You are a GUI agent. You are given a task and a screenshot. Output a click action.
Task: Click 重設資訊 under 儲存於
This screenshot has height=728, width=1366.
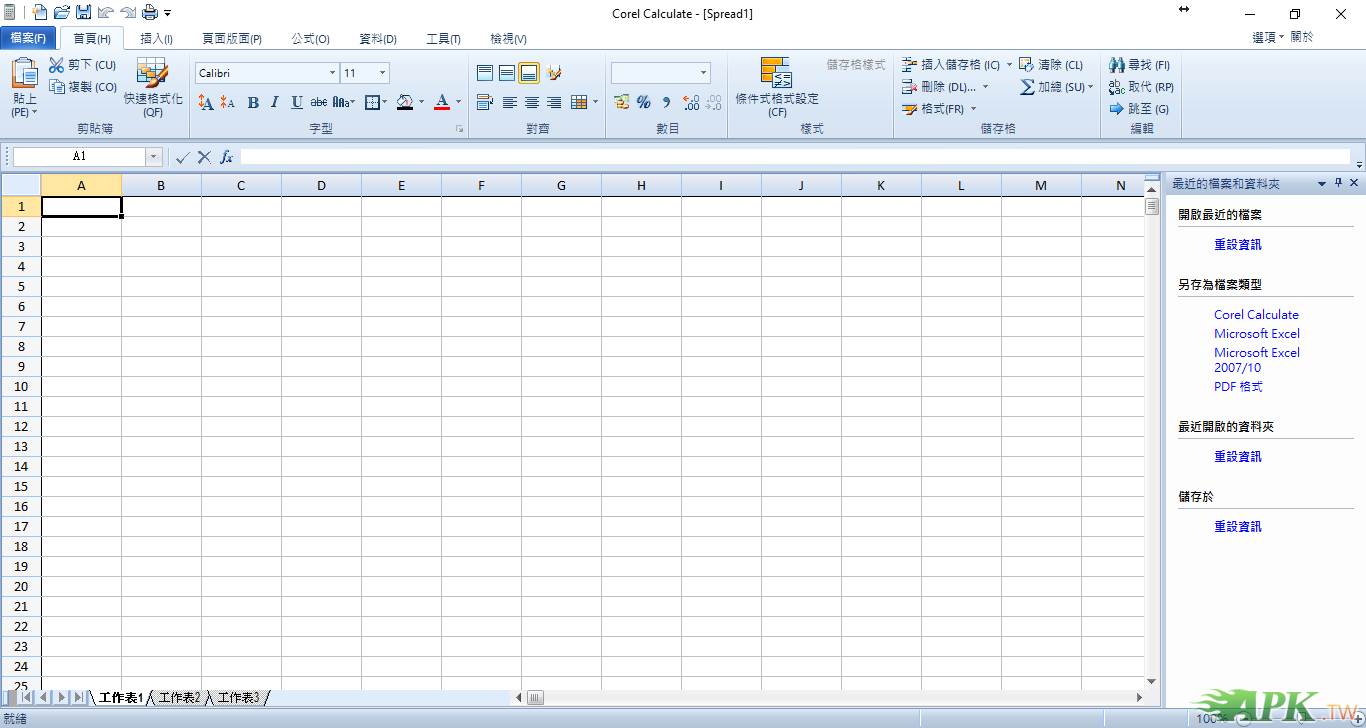pyautogui.click(x=1238, y=526)
